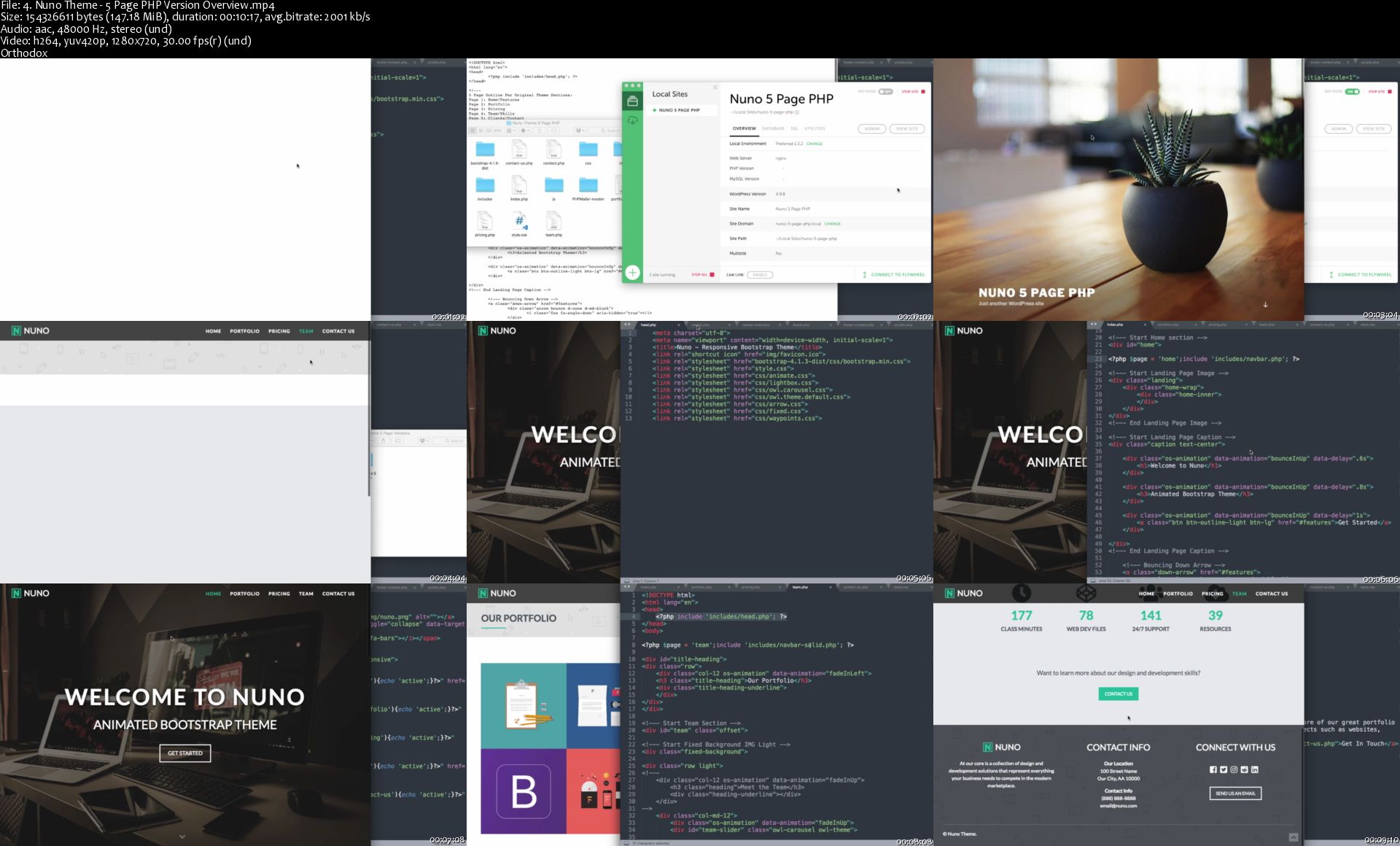Select the pricing.php file icon in Finder

tap(485, 221)
